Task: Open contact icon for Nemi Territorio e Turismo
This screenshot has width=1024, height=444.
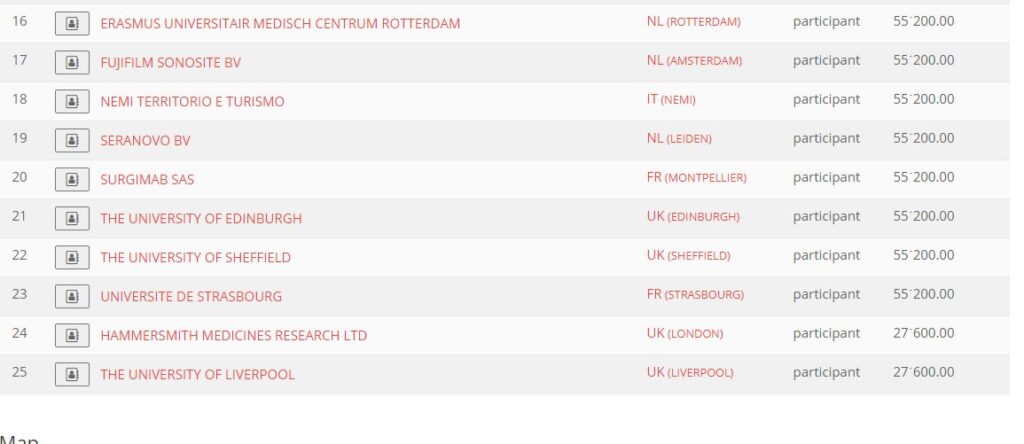Action: click(72, 102)
